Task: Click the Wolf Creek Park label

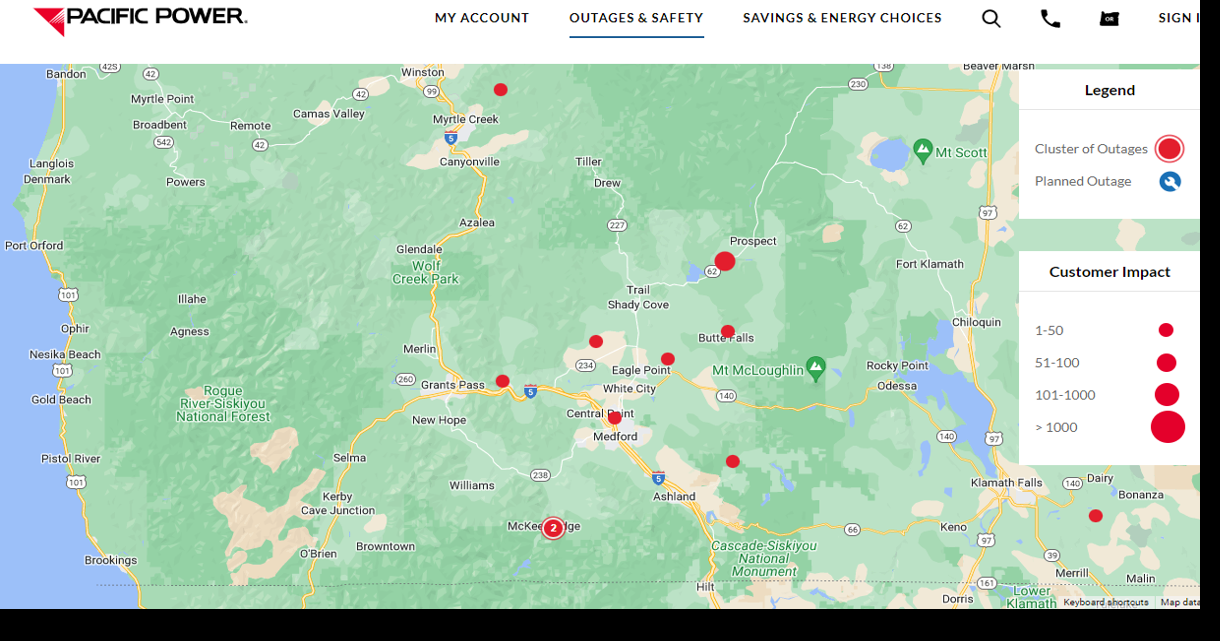Action: pyautogui.click(x=425, y=272)
